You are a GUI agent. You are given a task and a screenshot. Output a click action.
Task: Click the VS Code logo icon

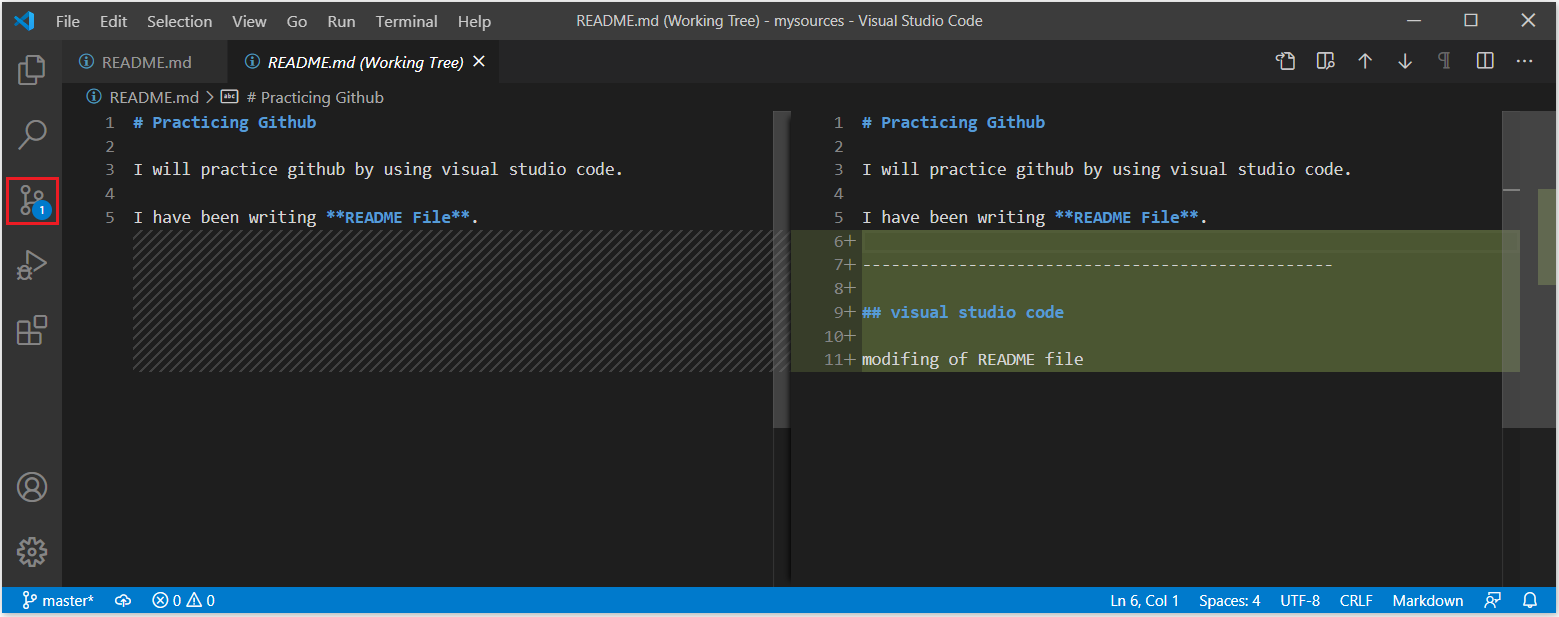24,21
